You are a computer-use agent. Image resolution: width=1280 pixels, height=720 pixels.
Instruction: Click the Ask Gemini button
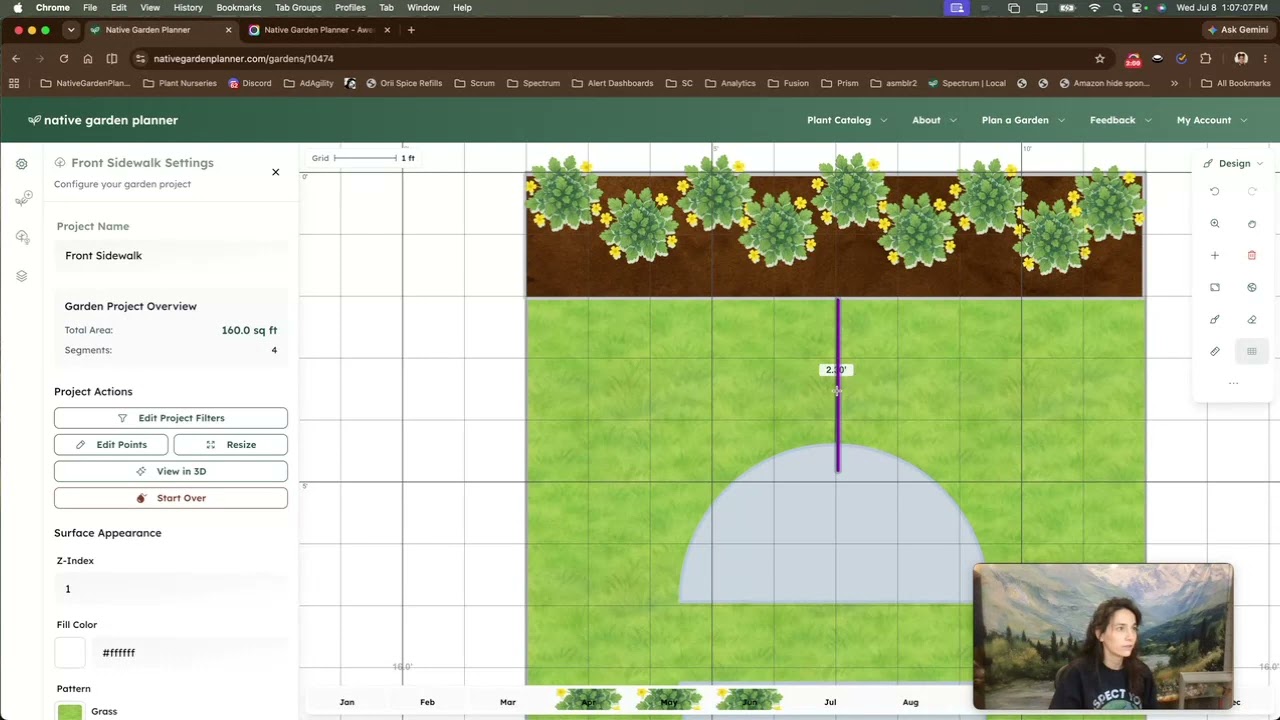(1238, 30)
